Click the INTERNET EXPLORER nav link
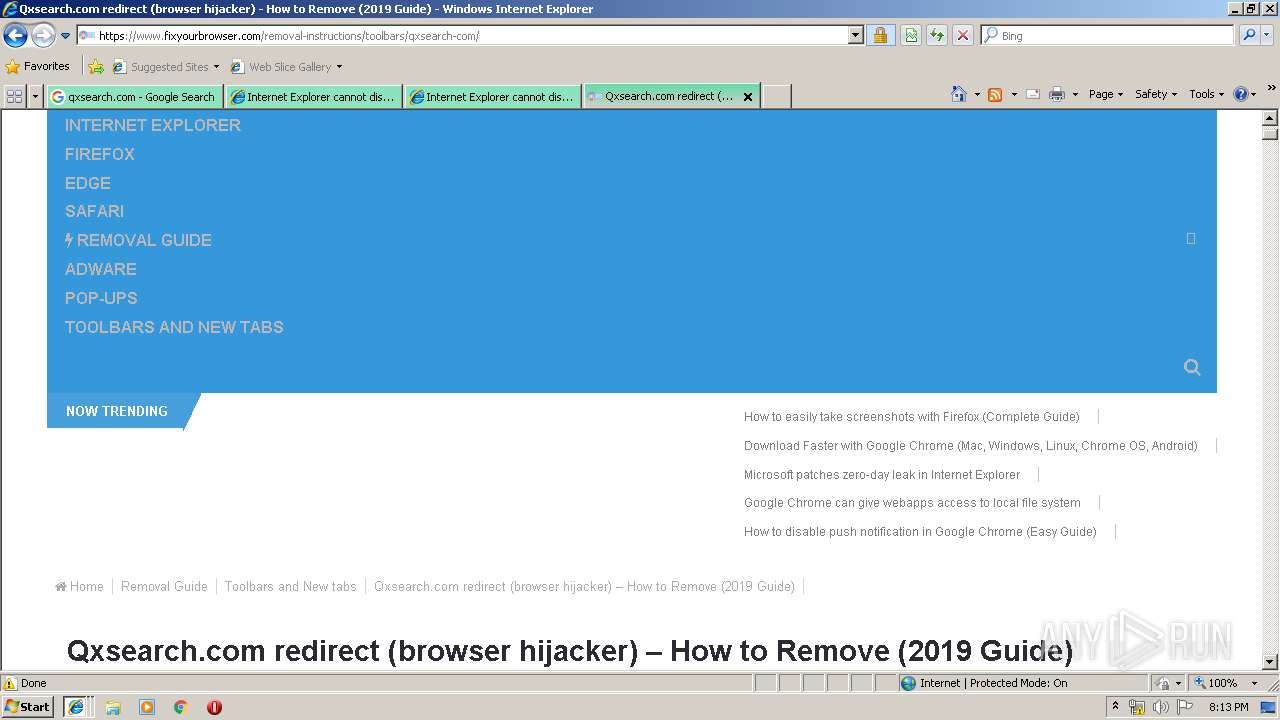 click(153, 125)
